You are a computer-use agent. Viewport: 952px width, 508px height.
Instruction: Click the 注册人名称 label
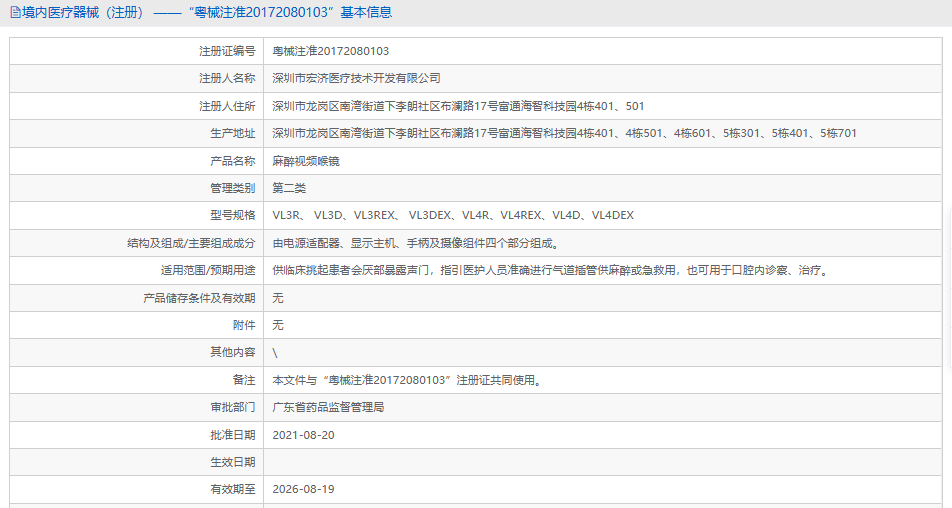[x=227, y=78]
